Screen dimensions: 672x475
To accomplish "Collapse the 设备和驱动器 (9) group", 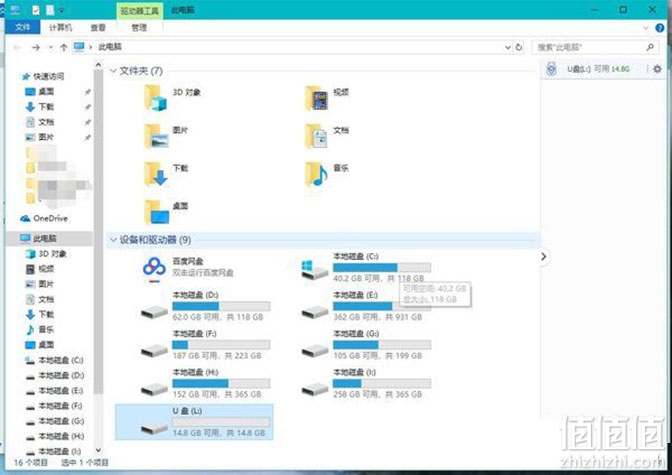I will point(113,240).
